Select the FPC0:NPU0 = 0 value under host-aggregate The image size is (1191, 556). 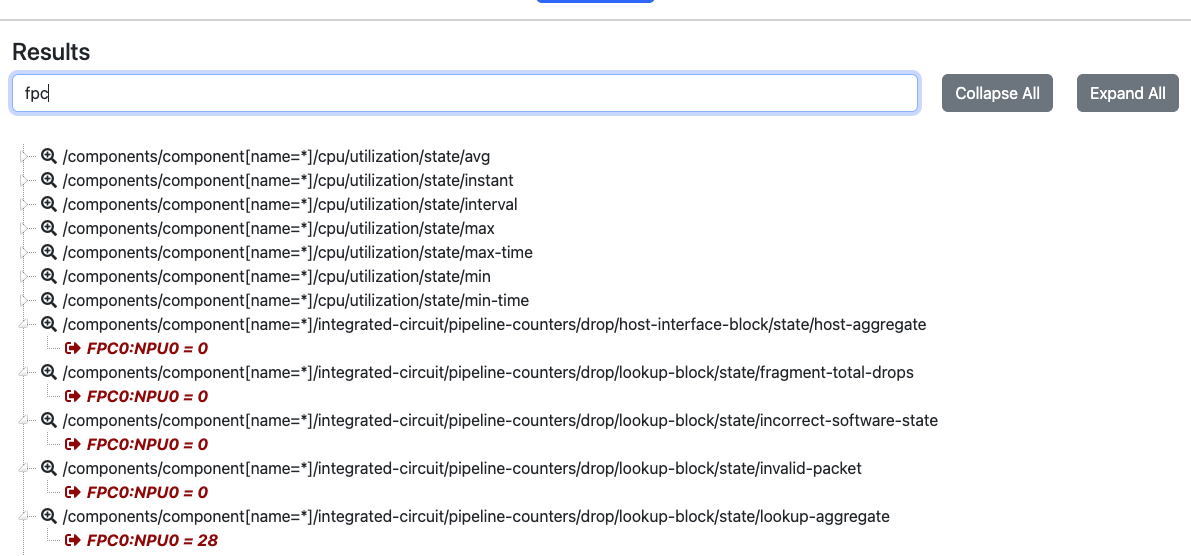coord(147,349)
